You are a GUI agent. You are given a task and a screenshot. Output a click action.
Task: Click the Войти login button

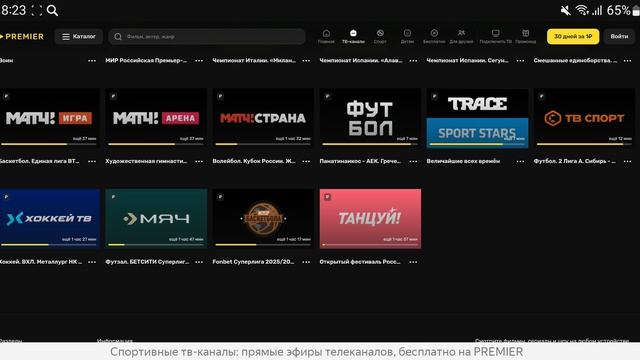pos(619,36)
